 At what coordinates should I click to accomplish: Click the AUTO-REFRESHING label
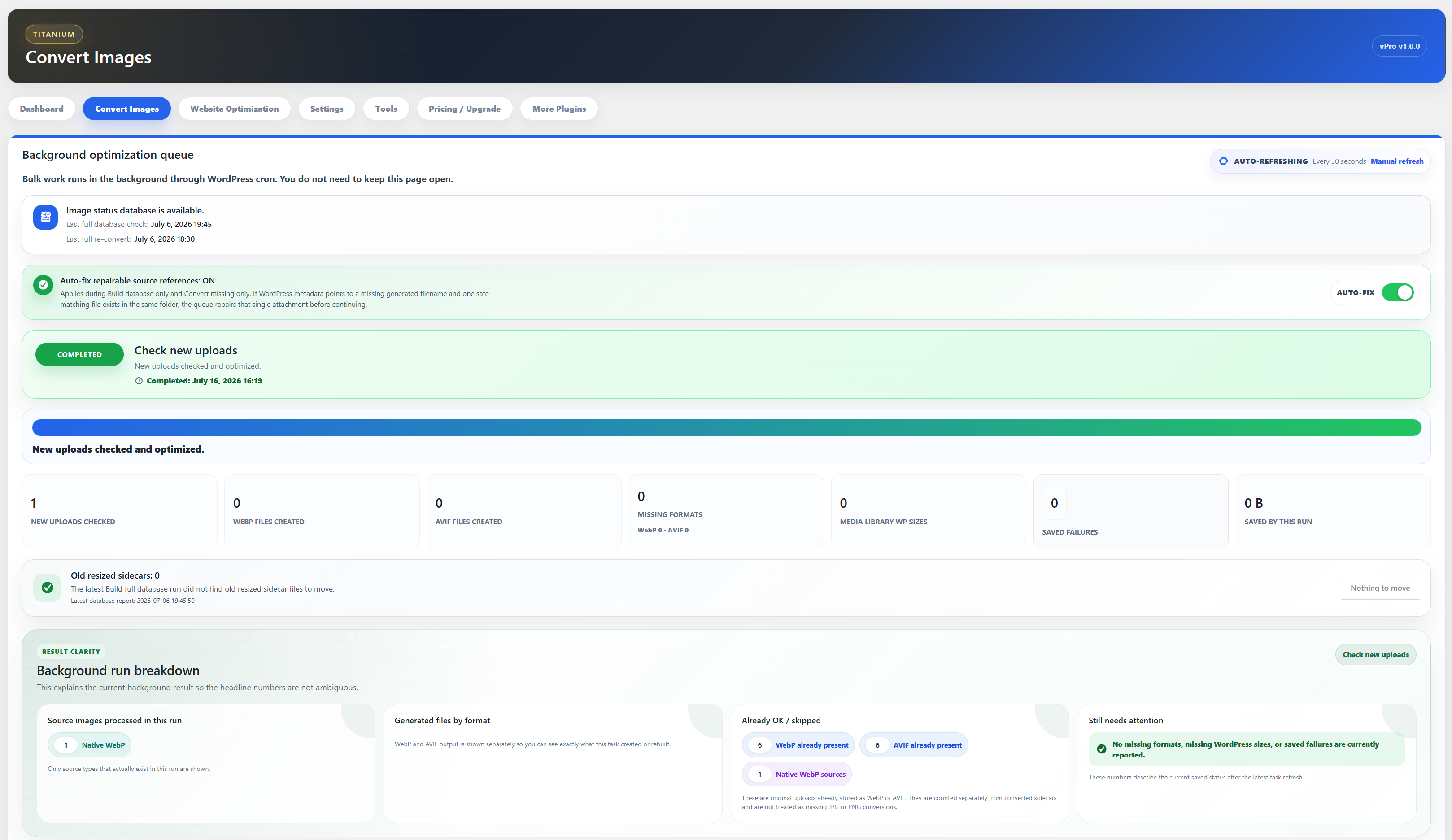[1270, 161]
